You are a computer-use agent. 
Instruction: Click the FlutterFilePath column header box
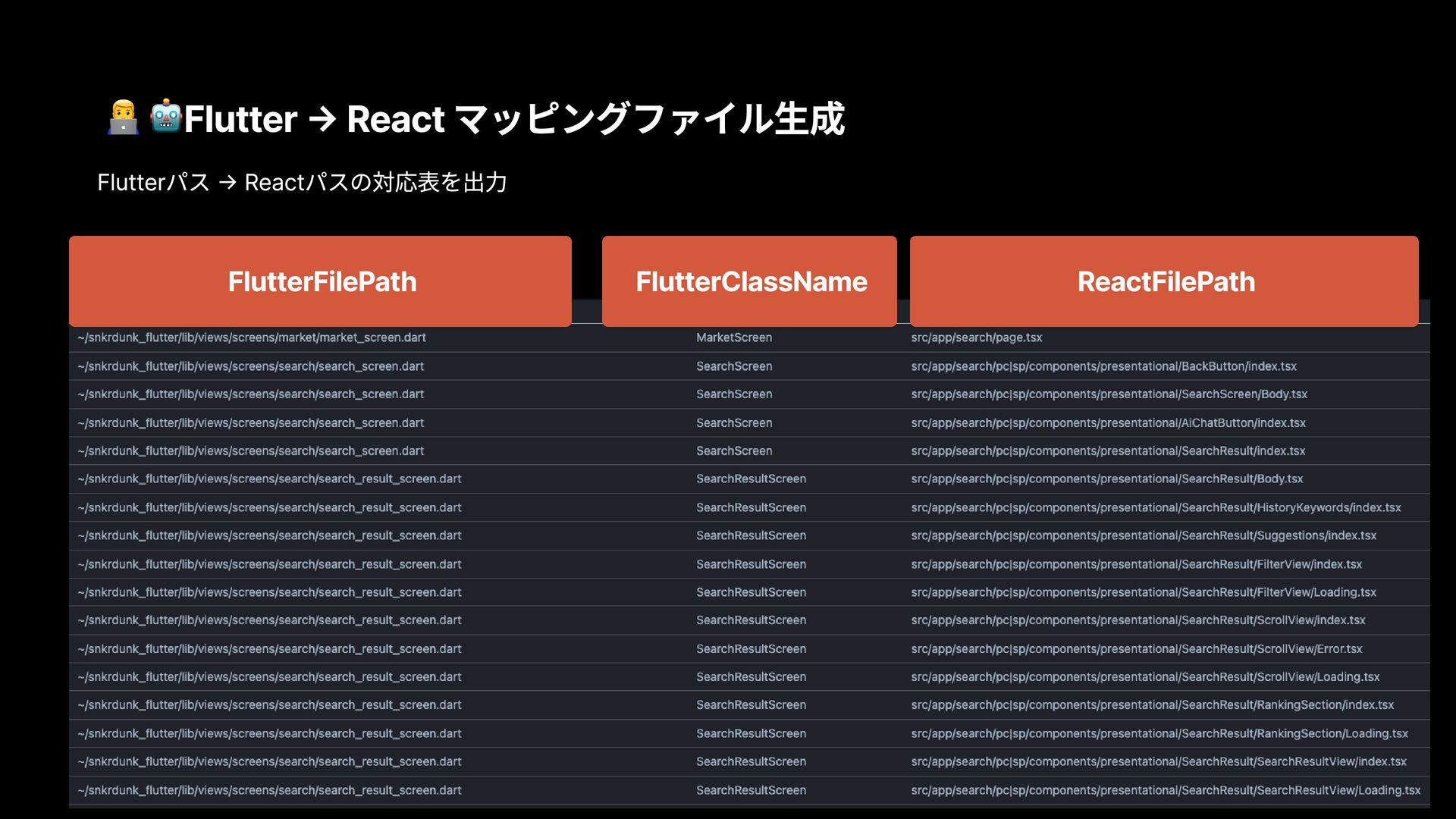coord(320,281)
